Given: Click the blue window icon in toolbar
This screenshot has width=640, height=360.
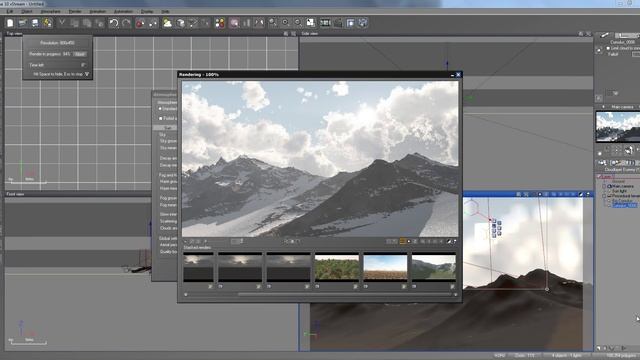Looking at the screenshot, I should click(x=351, y=23).
